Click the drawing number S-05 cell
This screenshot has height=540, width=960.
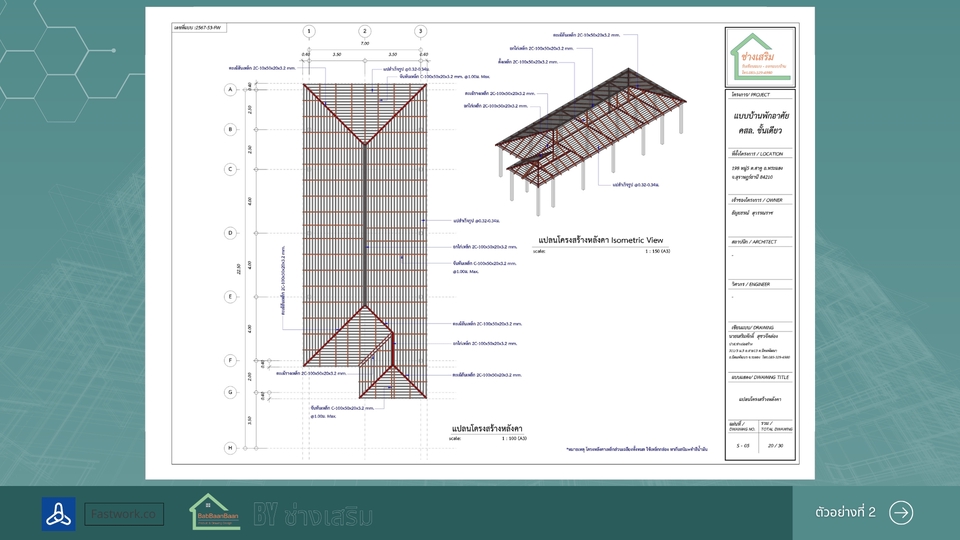(x=743, y=445)
